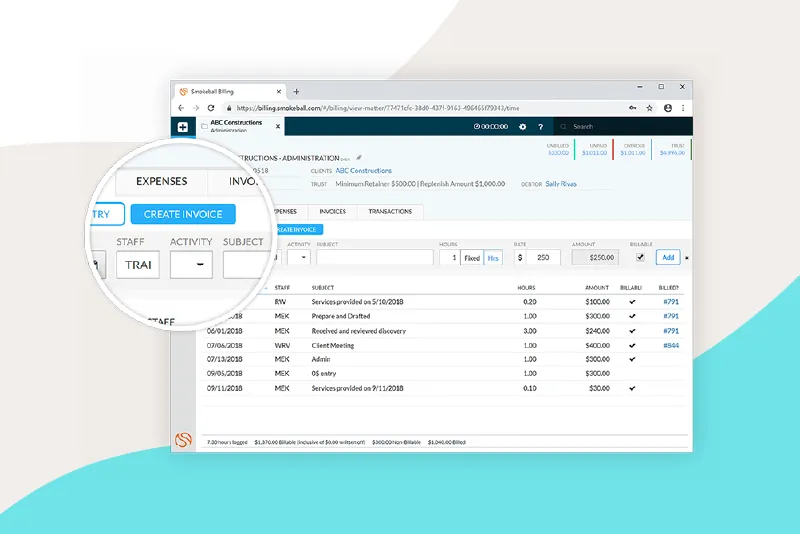Reload the page with the refresh icon
Image resolution: width=800 pixels, height=534 pixels.
tap(211, 108)
